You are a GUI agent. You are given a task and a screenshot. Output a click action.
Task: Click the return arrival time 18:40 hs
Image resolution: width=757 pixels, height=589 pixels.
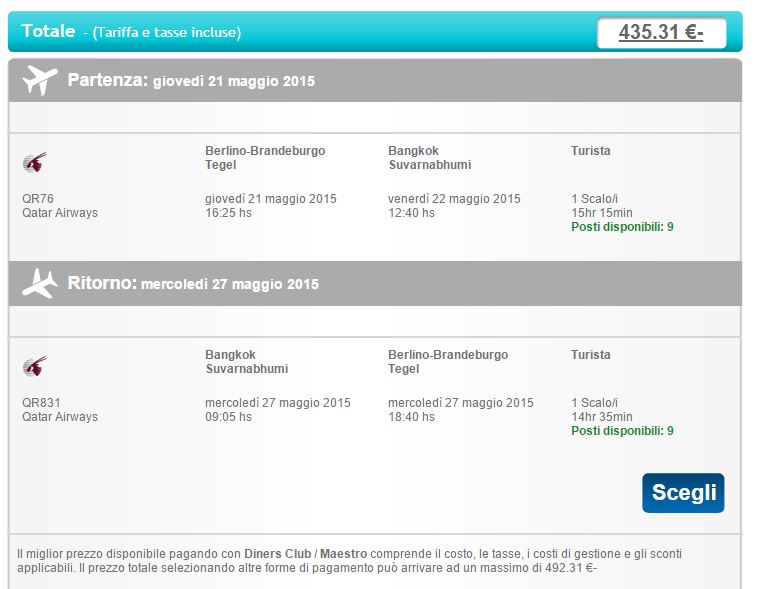[411, 417]
